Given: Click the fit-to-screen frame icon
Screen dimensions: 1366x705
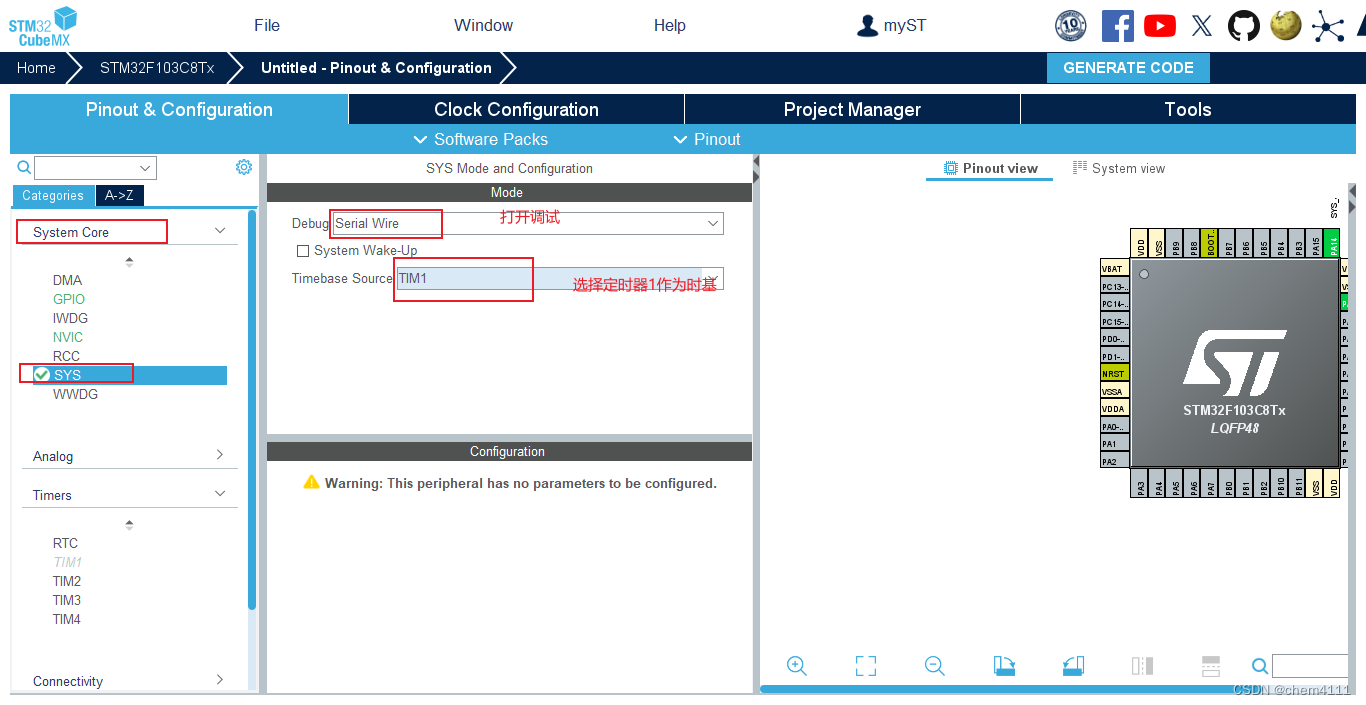Looking at the screenshot, I should pos(866,666).
